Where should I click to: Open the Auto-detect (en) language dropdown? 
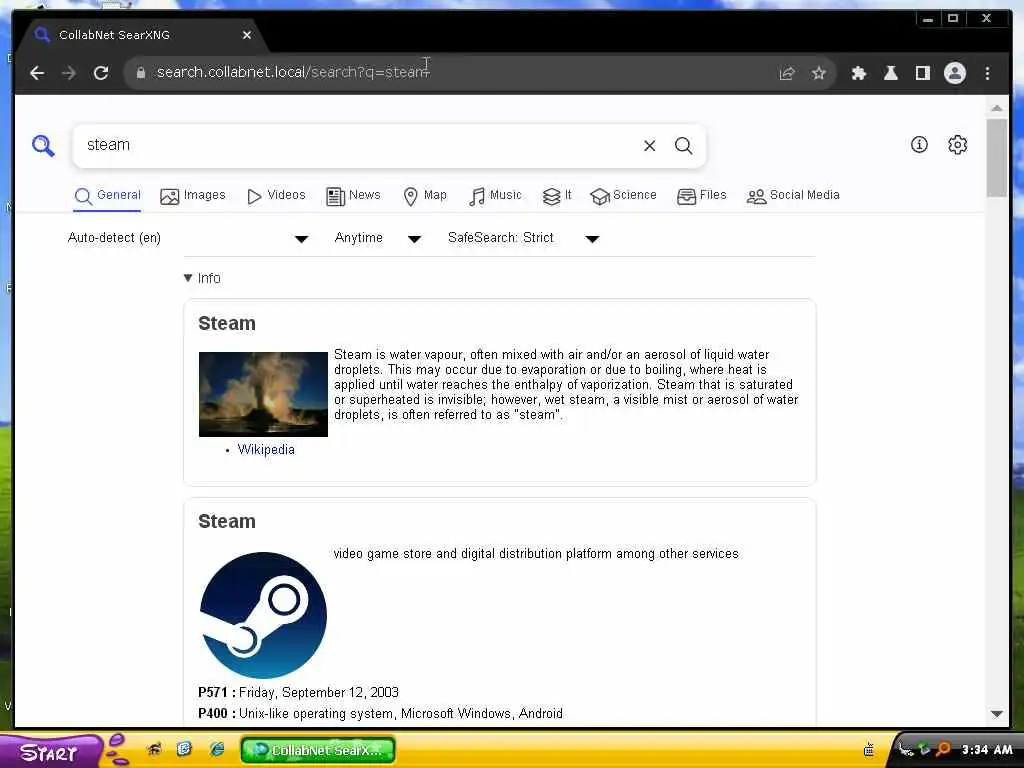point(188,238)
